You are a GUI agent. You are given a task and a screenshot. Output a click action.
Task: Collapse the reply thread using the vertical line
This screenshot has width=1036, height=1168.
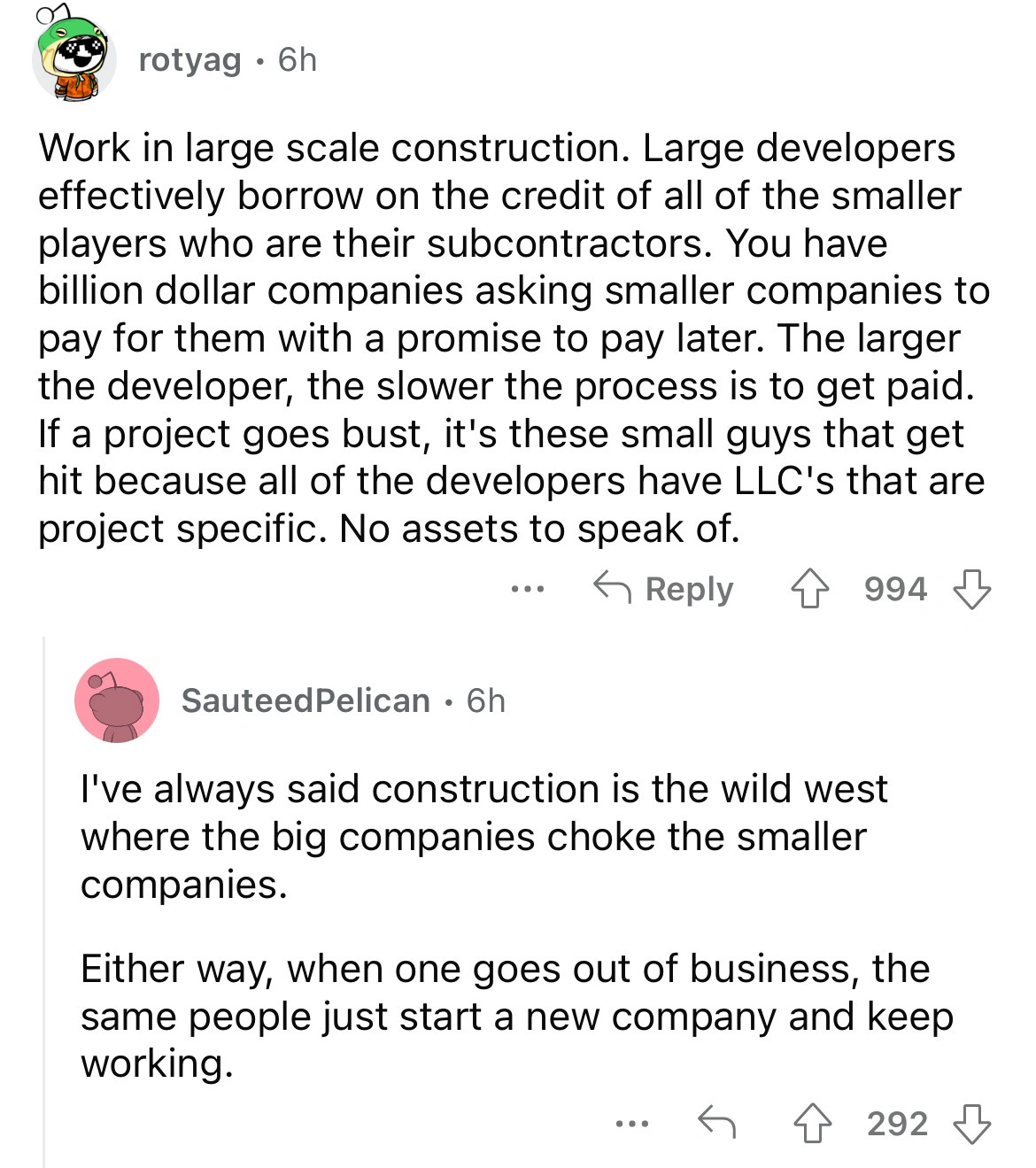[x=43, y=886]
